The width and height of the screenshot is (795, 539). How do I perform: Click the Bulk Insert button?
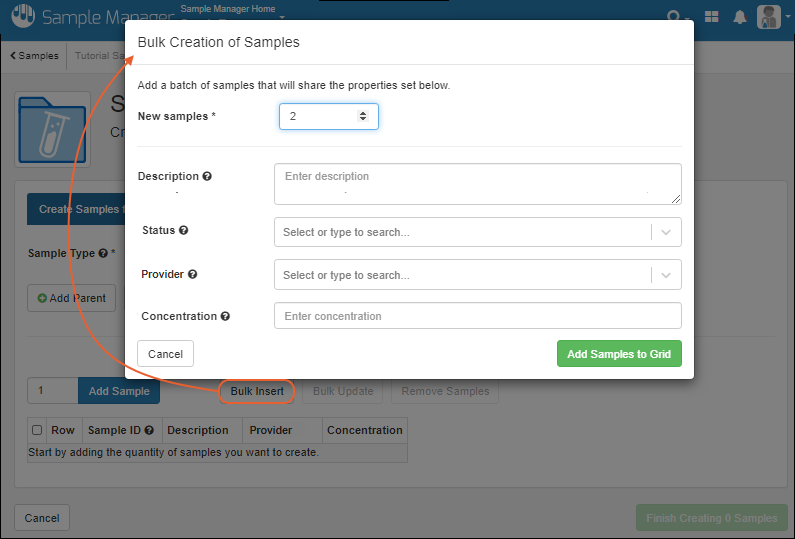(257, 391)
